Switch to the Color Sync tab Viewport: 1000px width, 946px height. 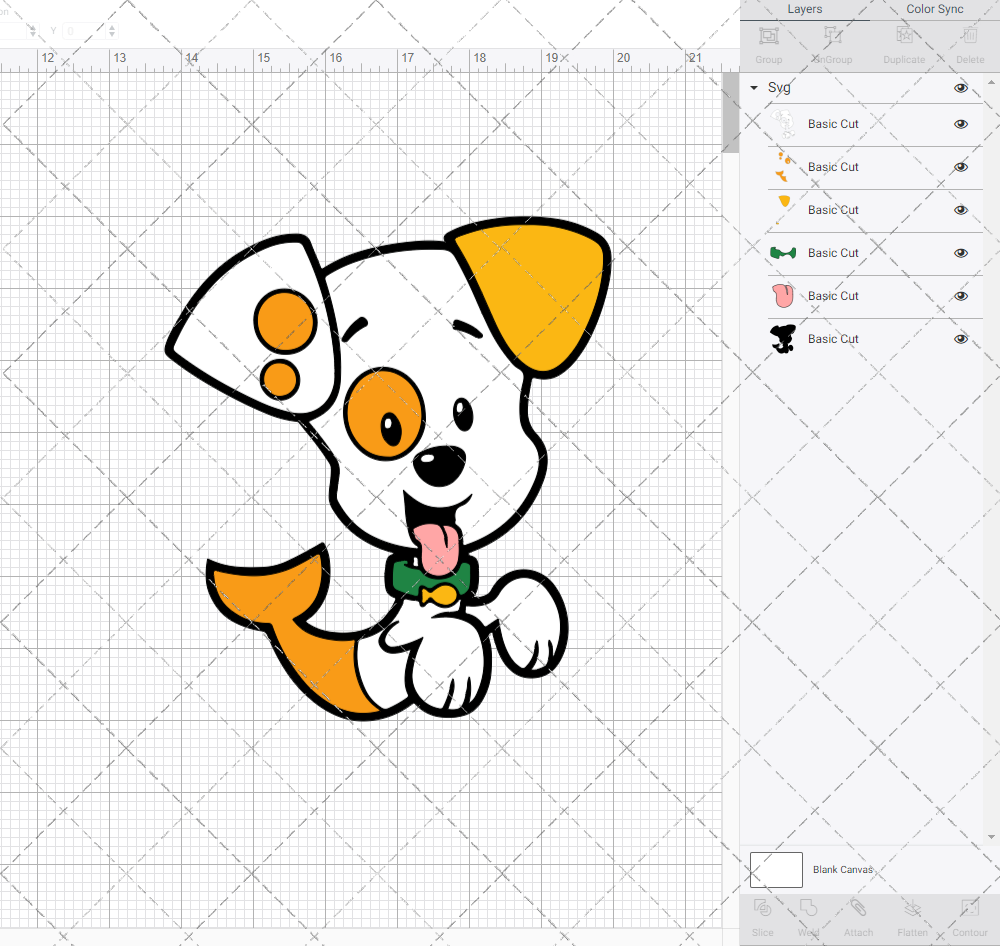pos(934,10)
